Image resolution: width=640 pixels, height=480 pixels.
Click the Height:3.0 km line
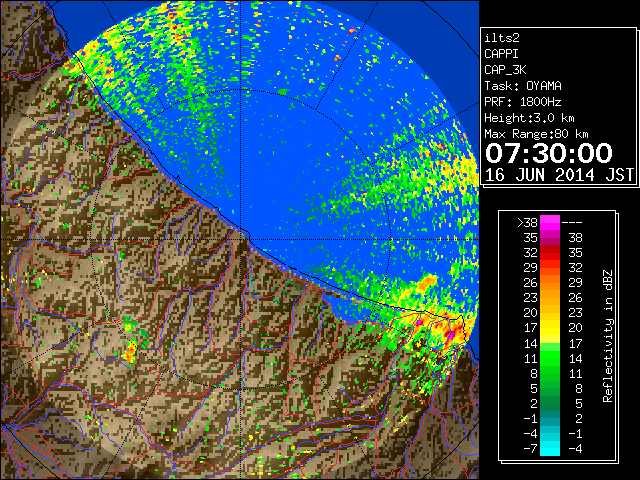click(529, 118)
